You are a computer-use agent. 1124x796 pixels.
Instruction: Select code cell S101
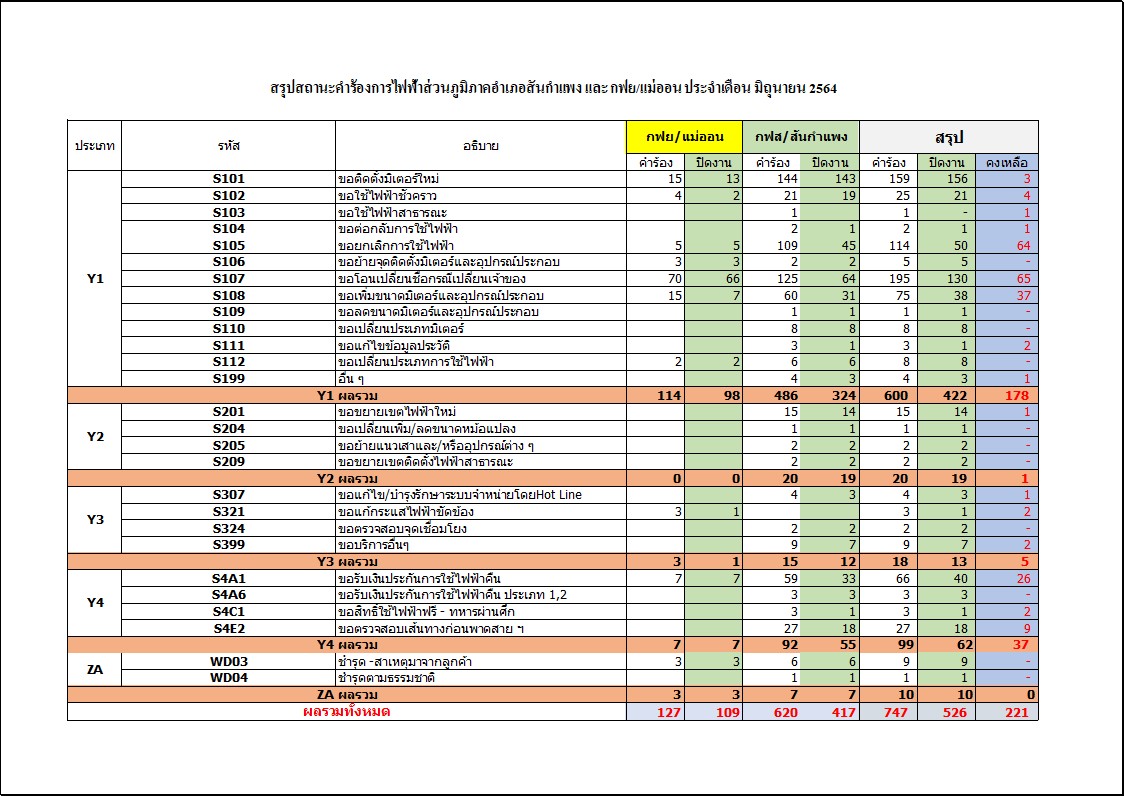pyautogui.click(x=229, y=179)
